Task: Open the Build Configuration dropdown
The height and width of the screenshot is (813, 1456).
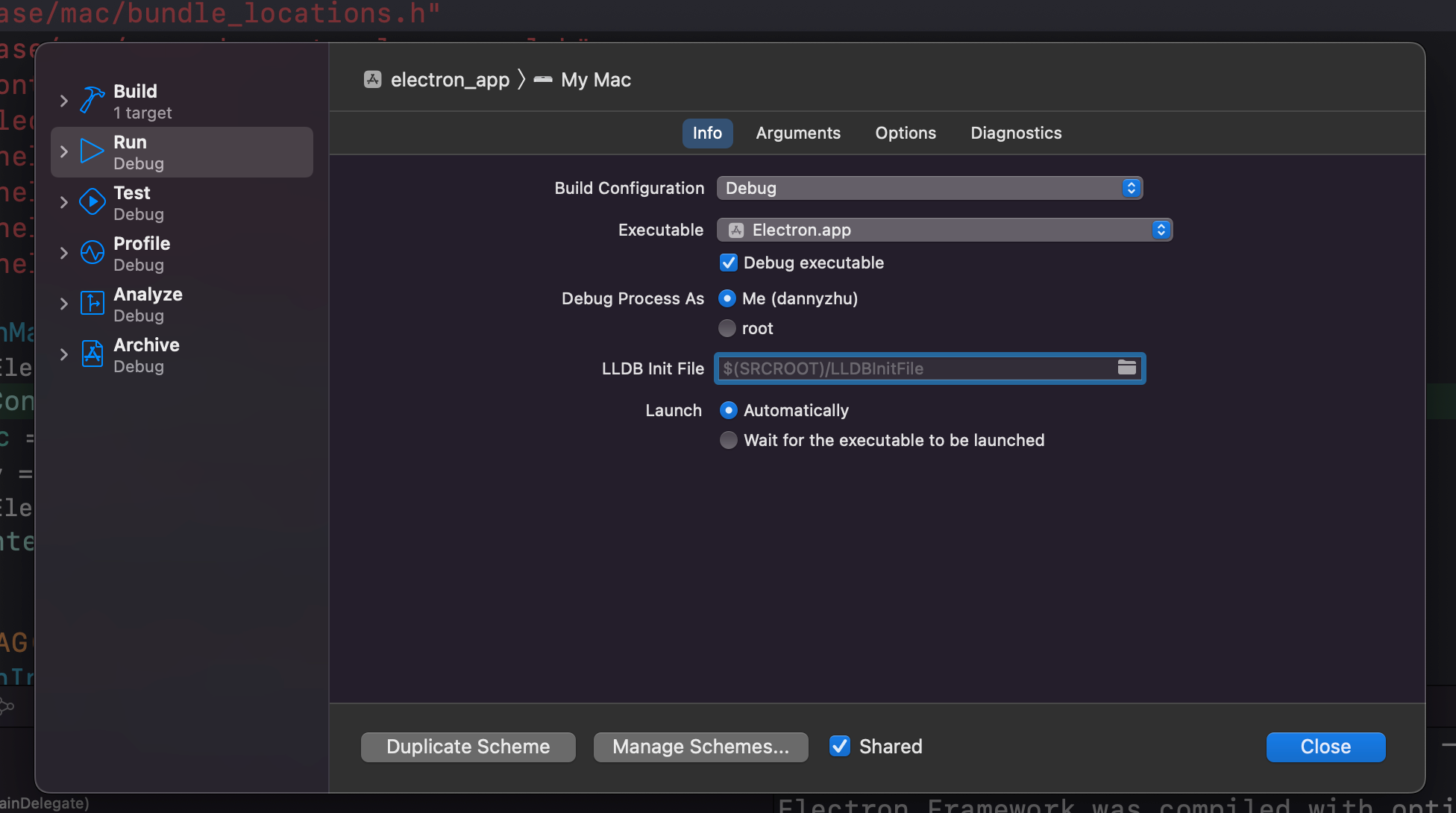Action: point(929,188)
